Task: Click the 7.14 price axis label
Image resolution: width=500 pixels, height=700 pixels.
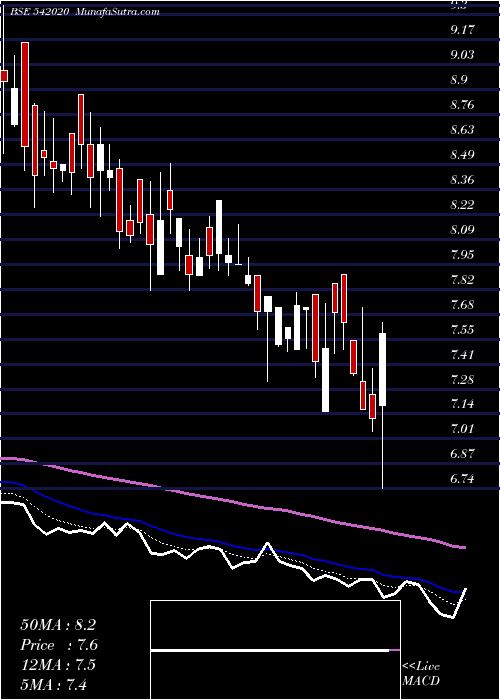Action: [463, 404]
